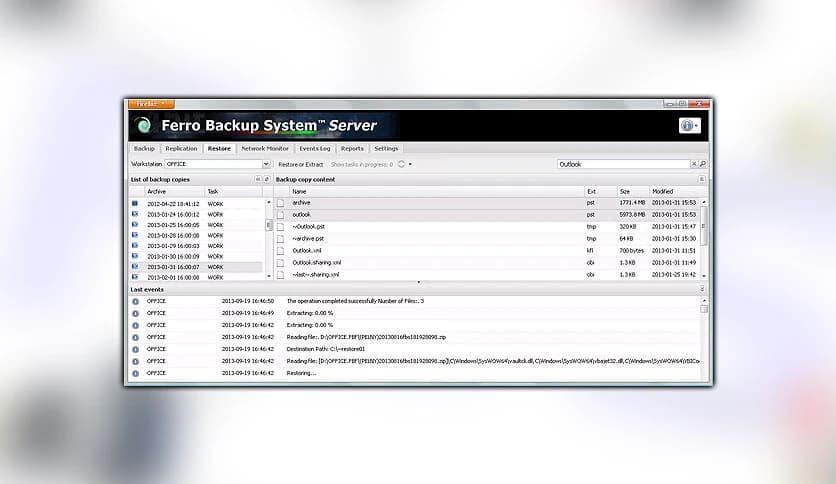Click backup icon for 2013-01-25 16:00:05 archive
The image size is (836, 484).
tap(135, 224)
